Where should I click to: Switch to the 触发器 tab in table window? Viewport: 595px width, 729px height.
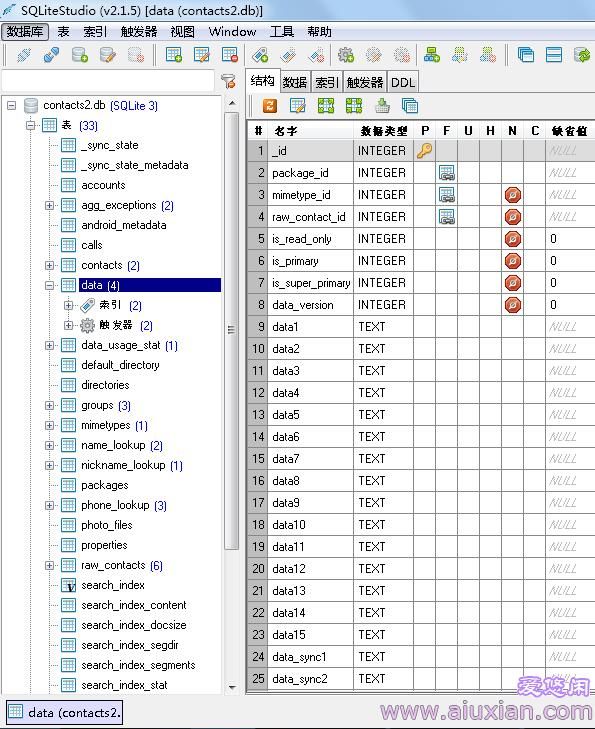pos(364,82)
